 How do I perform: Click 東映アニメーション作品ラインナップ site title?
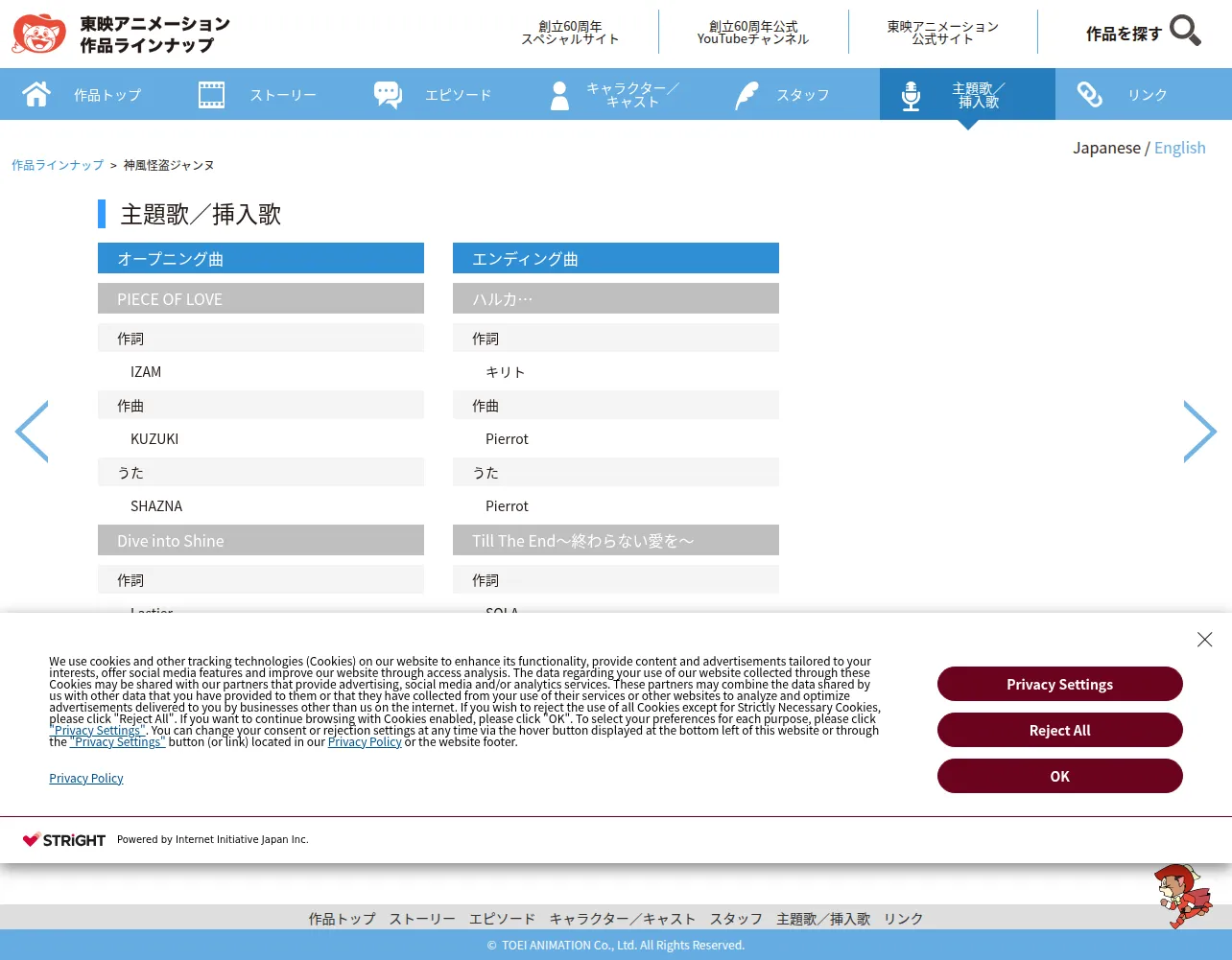pyautogui.click(x=154, y=34)
